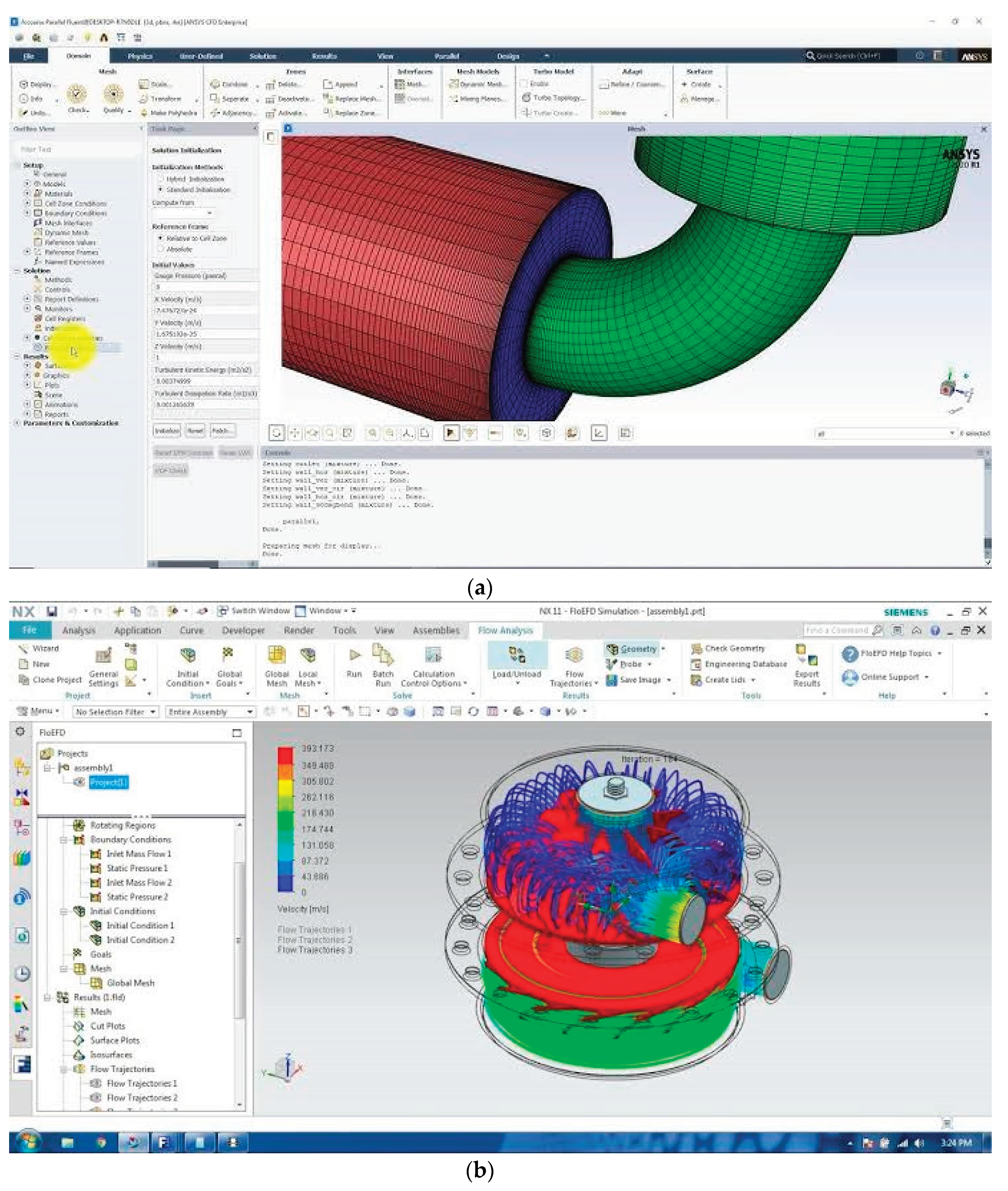The width and height of the screenshot is (1008, 1191).
Task: Click the Initialize button in Task Page
Action: (166, 431)
